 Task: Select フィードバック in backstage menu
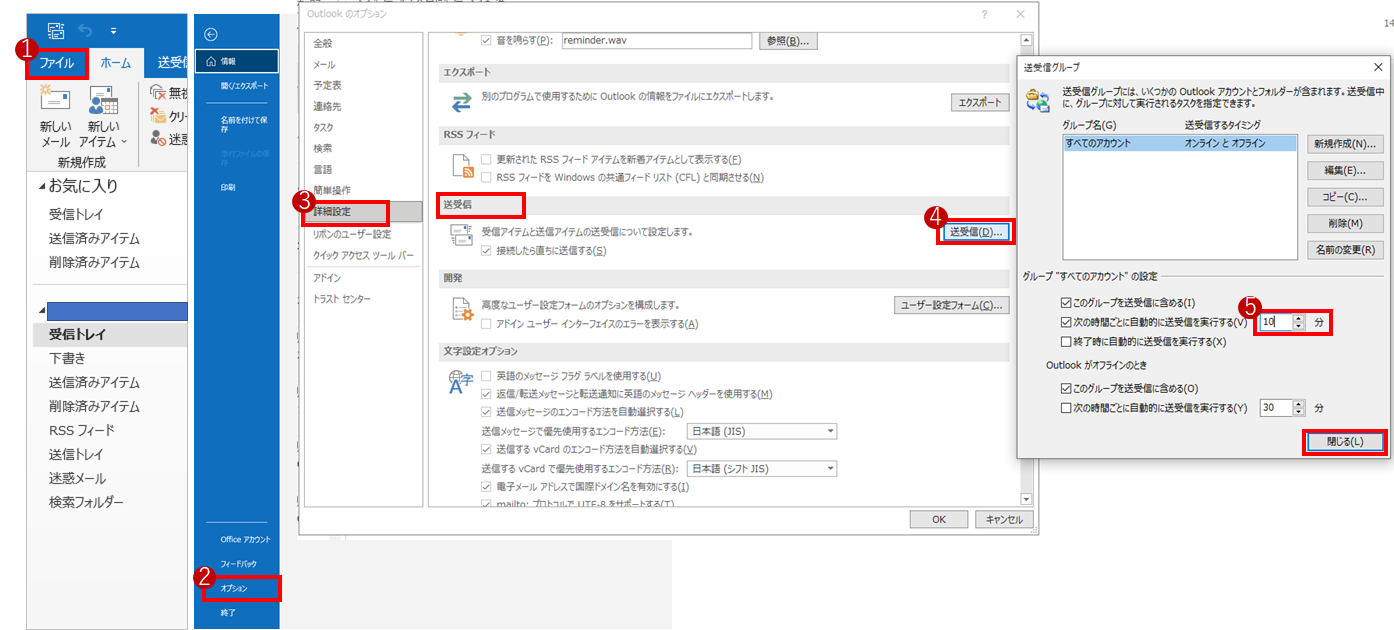tap(237, 564)
